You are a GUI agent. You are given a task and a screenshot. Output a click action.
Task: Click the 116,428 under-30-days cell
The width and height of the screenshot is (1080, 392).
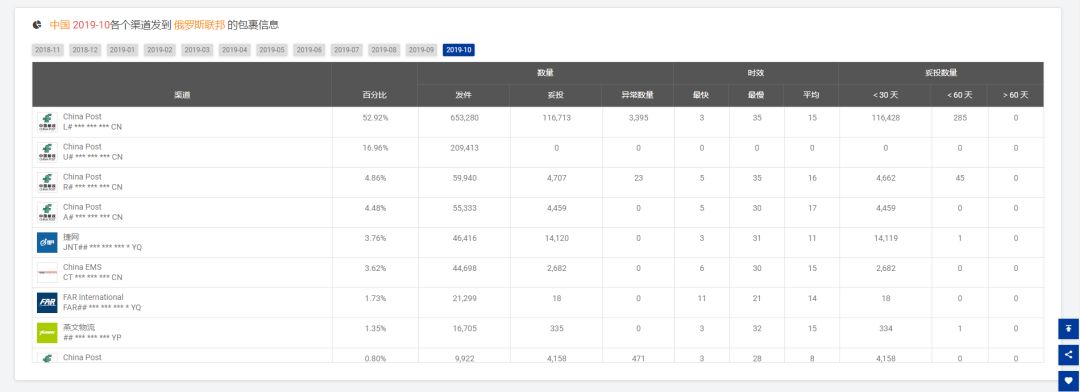coord(885,118)
